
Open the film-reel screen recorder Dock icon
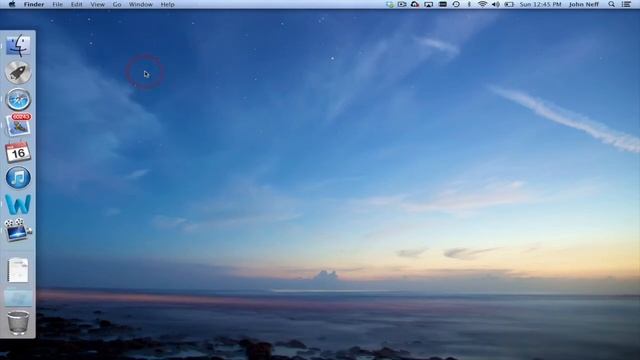[18, 230]
